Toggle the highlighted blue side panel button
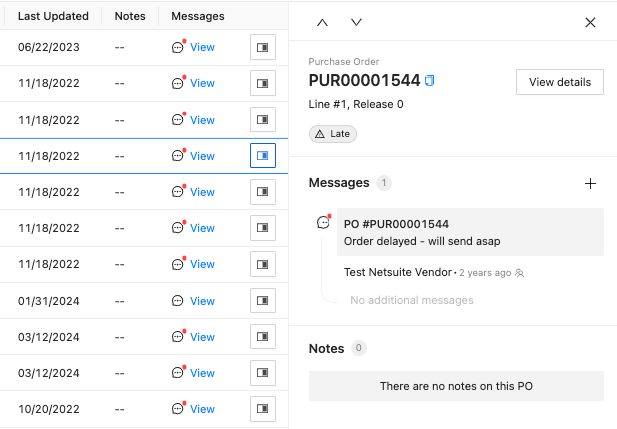Screen dimensions: 617x429 coord(263,156)
